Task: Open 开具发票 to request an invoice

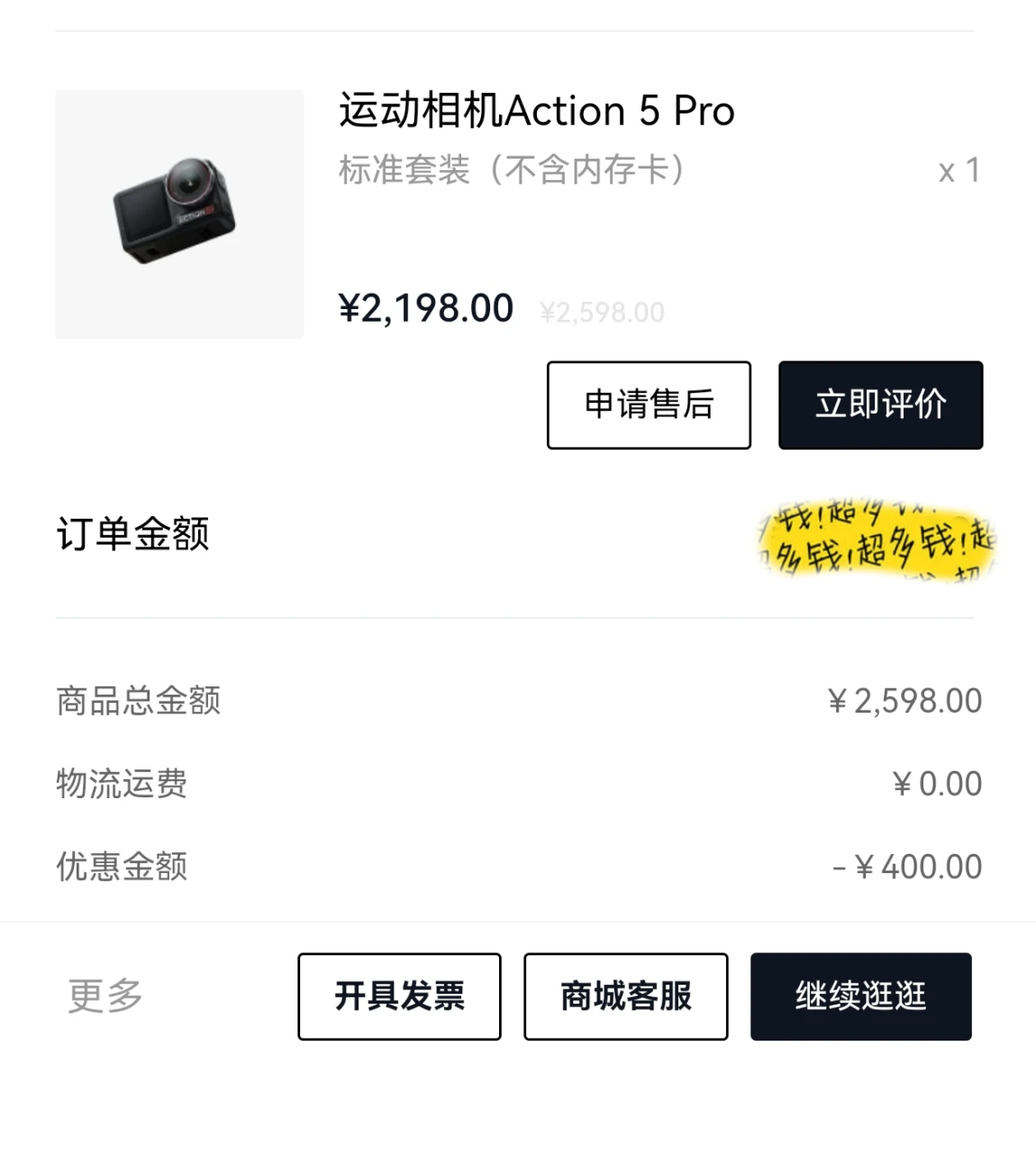Action: (399, 996)
